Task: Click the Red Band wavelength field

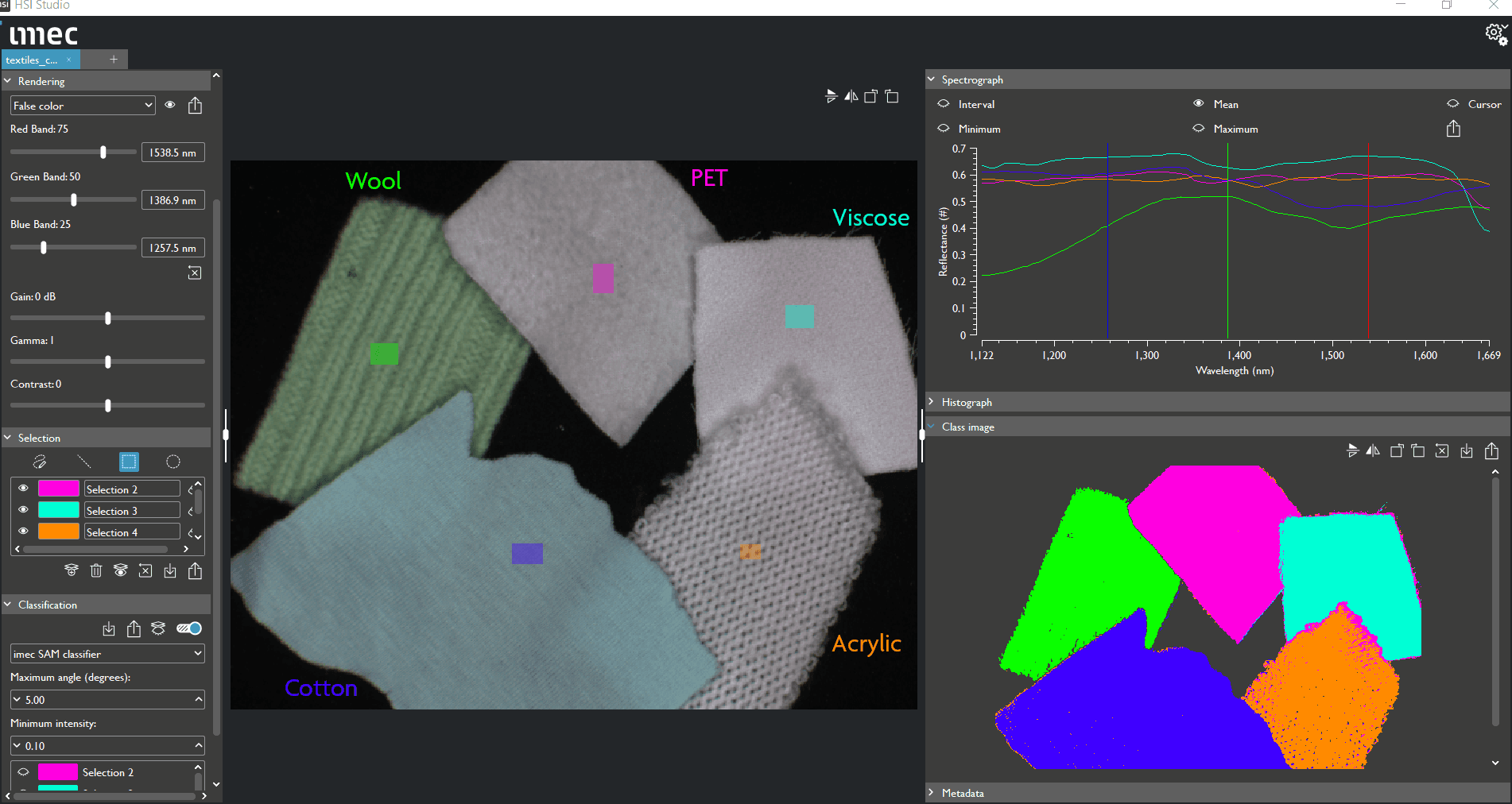Action: [x=173, y=153]
